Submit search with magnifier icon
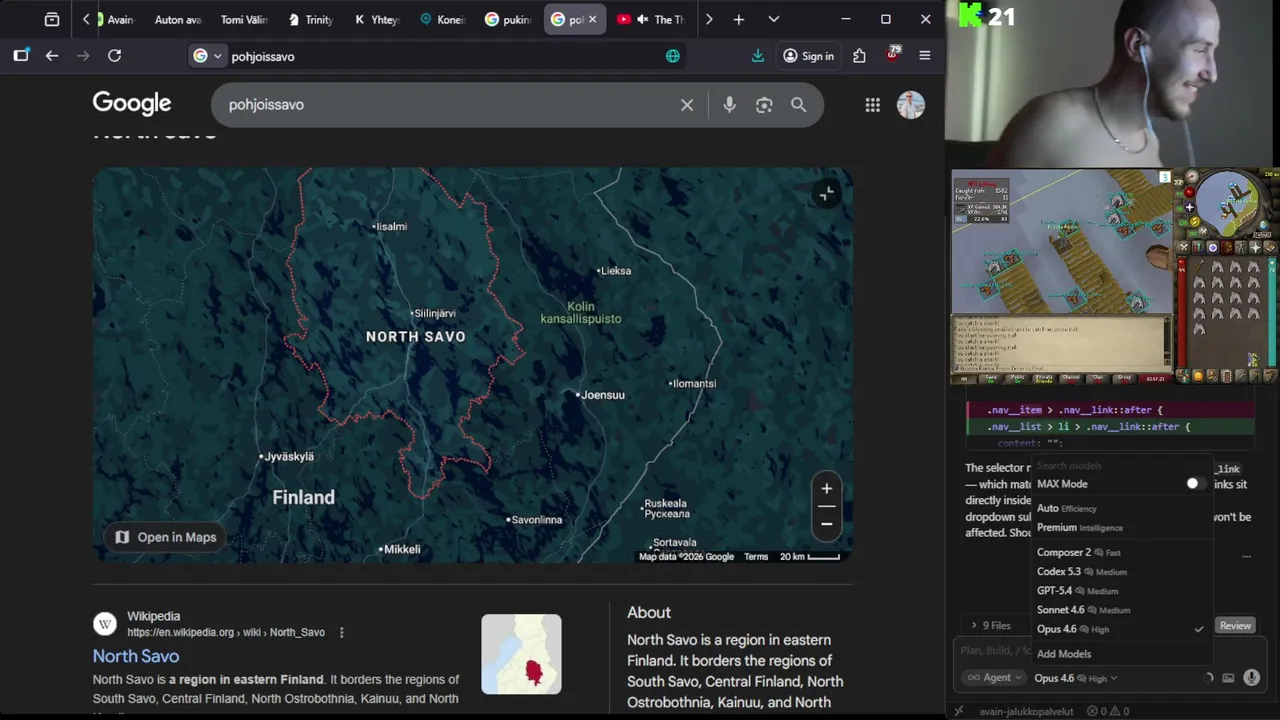The height and width of the screenshot is (720, 1280). 799,104
